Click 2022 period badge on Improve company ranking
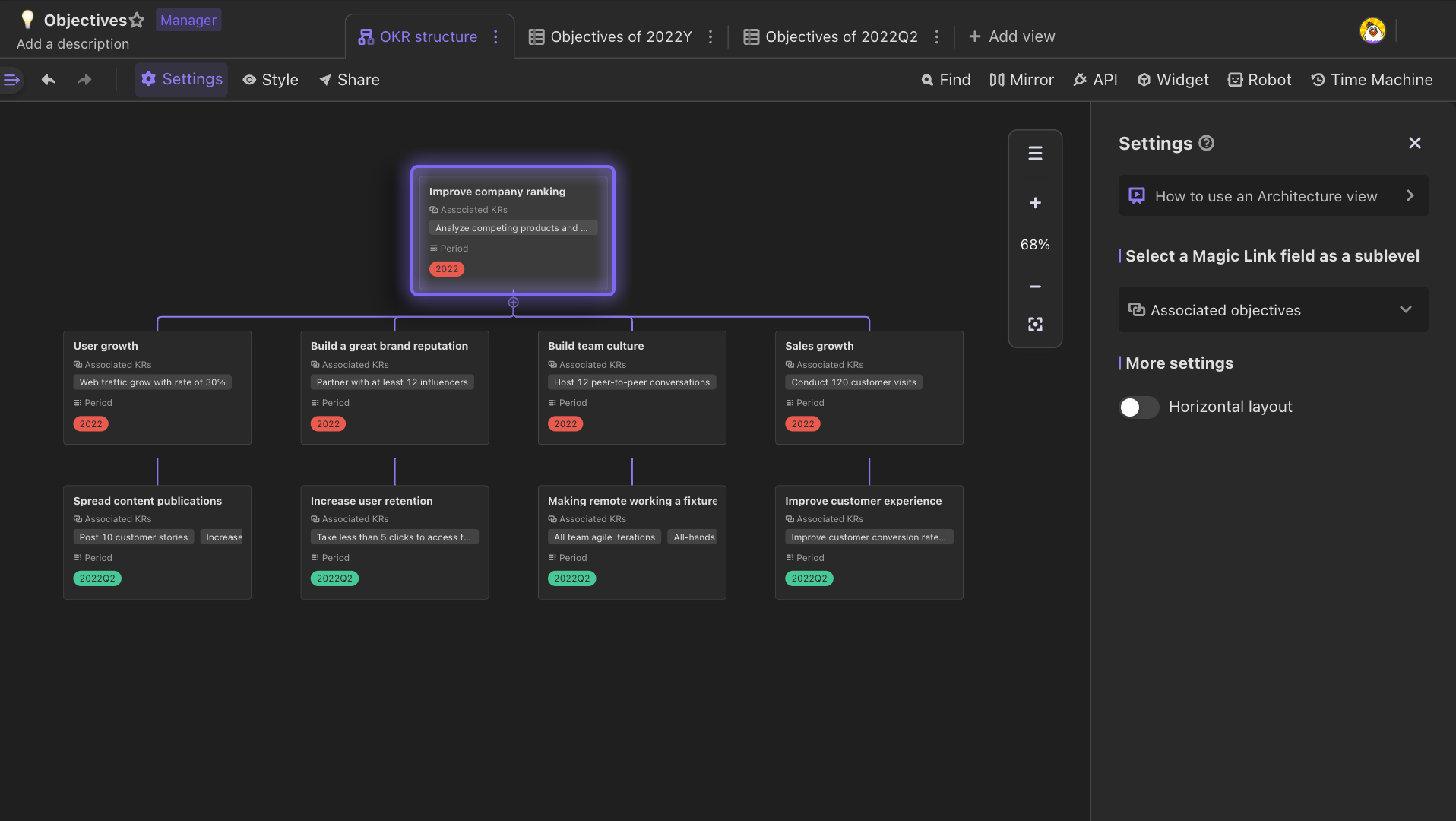 (447, 269)
